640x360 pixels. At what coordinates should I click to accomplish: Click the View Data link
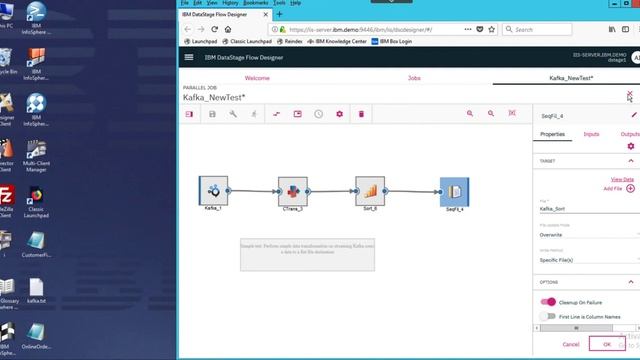[x=622, y=179]
